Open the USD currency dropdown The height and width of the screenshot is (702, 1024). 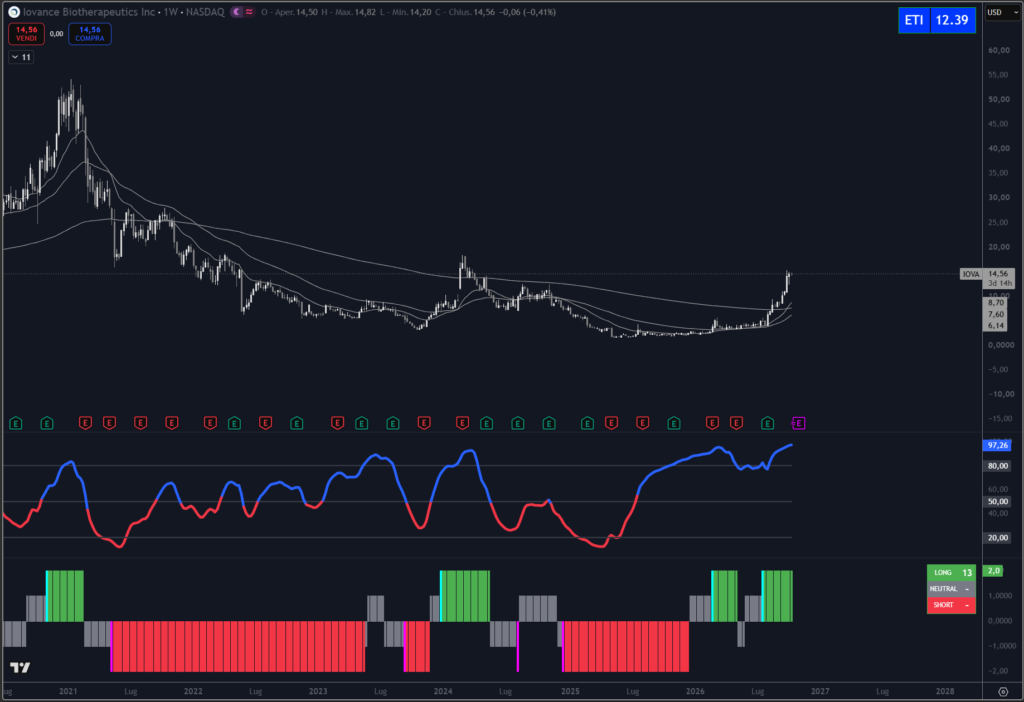pos(1002,12)
